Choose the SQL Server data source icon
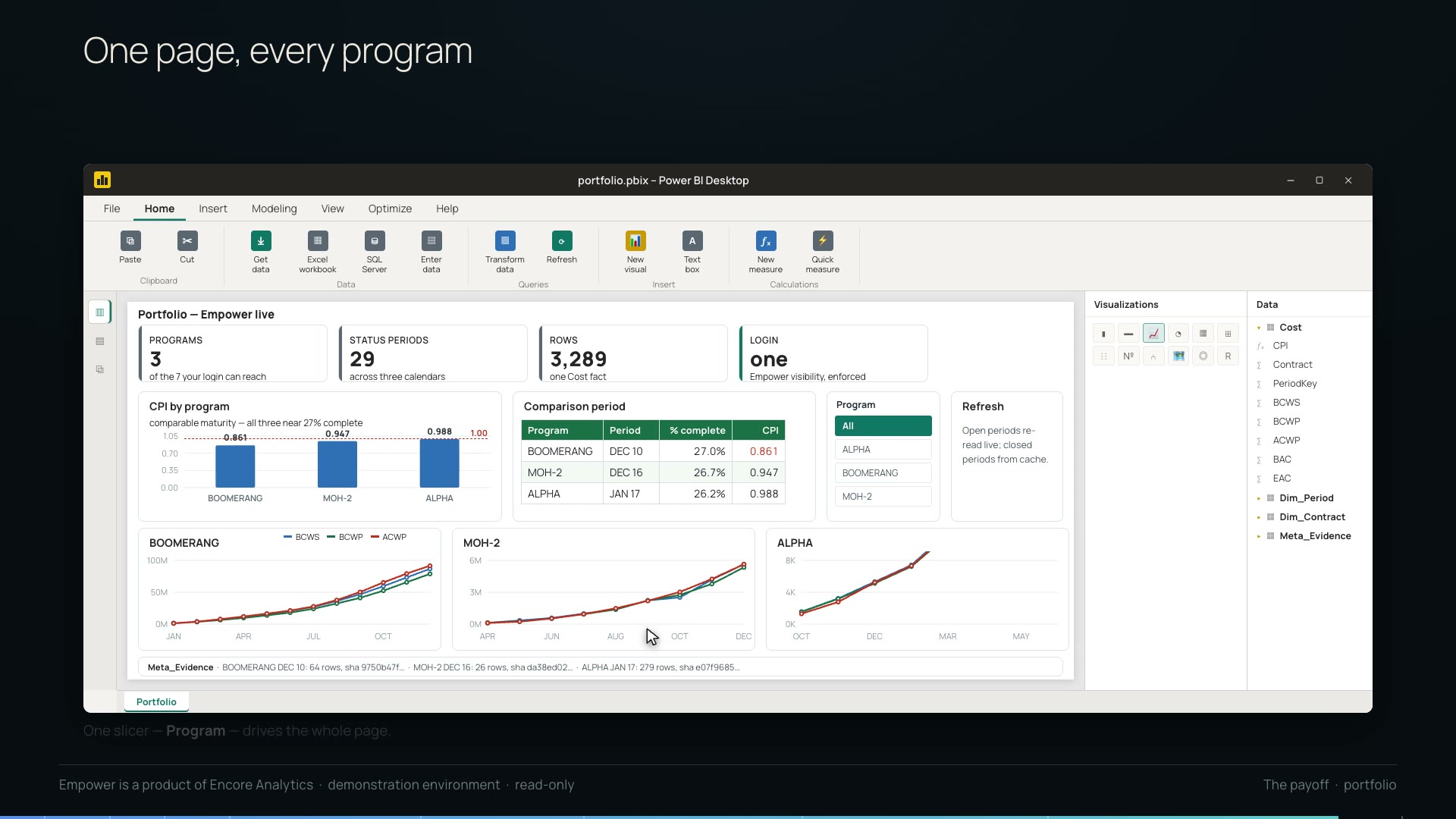Viewport: 1456px width, 819px height. [375, 241]
